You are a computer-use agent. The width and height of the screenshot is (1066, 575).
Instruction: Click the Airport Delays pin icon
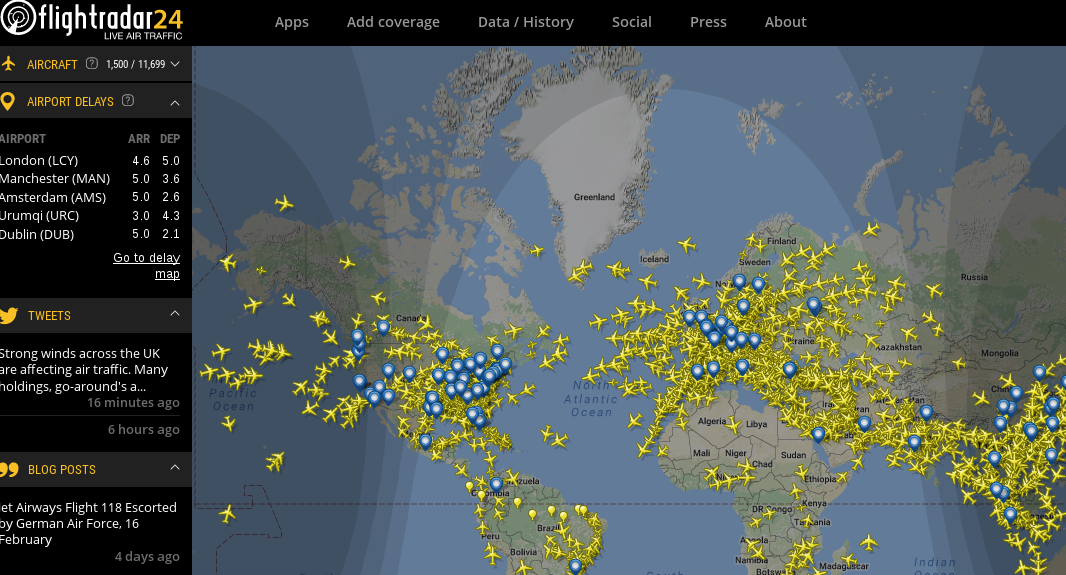coord(8,101)
